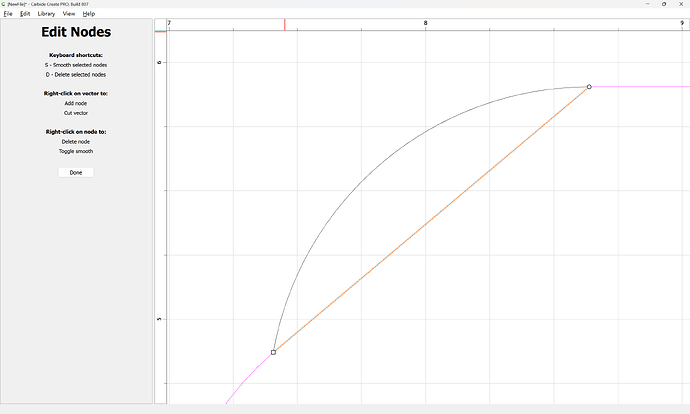Screen dimensions: 690x414
Task: Click 'Right-click on node to:' label
Action: click(76, 132)
